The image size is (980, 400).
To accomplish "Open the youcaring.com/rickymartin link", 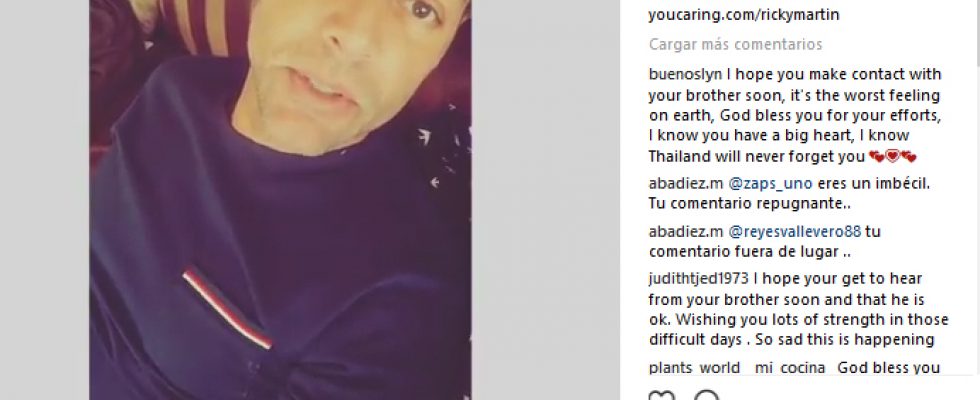I will [x=744, y=15].
